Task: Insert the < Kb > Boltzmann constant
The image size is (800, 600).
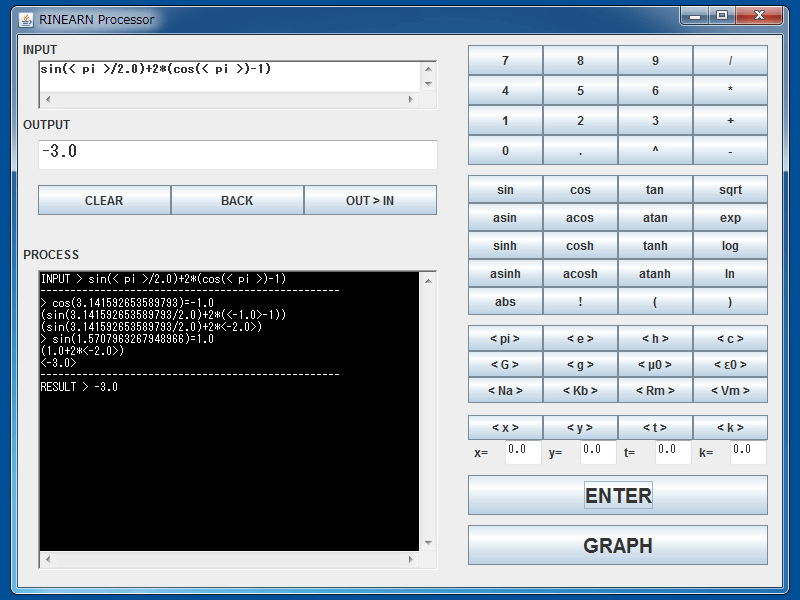Action: 580,391
